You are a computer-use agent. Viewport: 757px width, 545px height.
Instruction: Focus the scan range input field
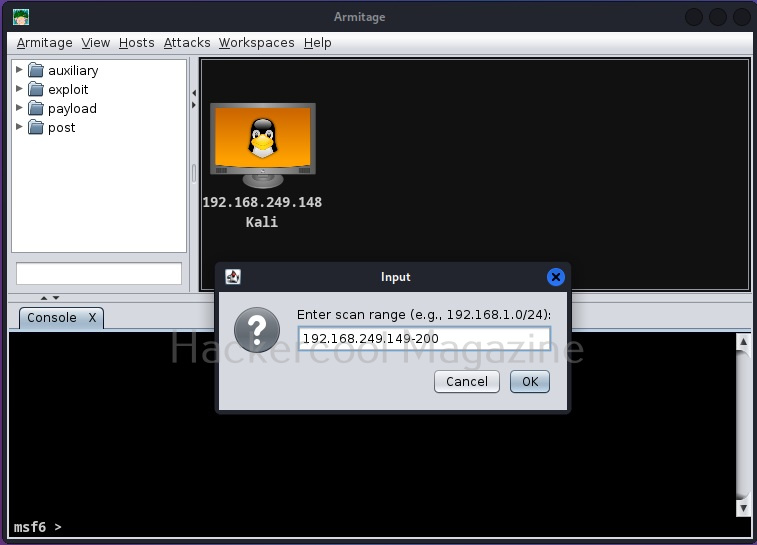pyautogui.click(x=424, y=338)
